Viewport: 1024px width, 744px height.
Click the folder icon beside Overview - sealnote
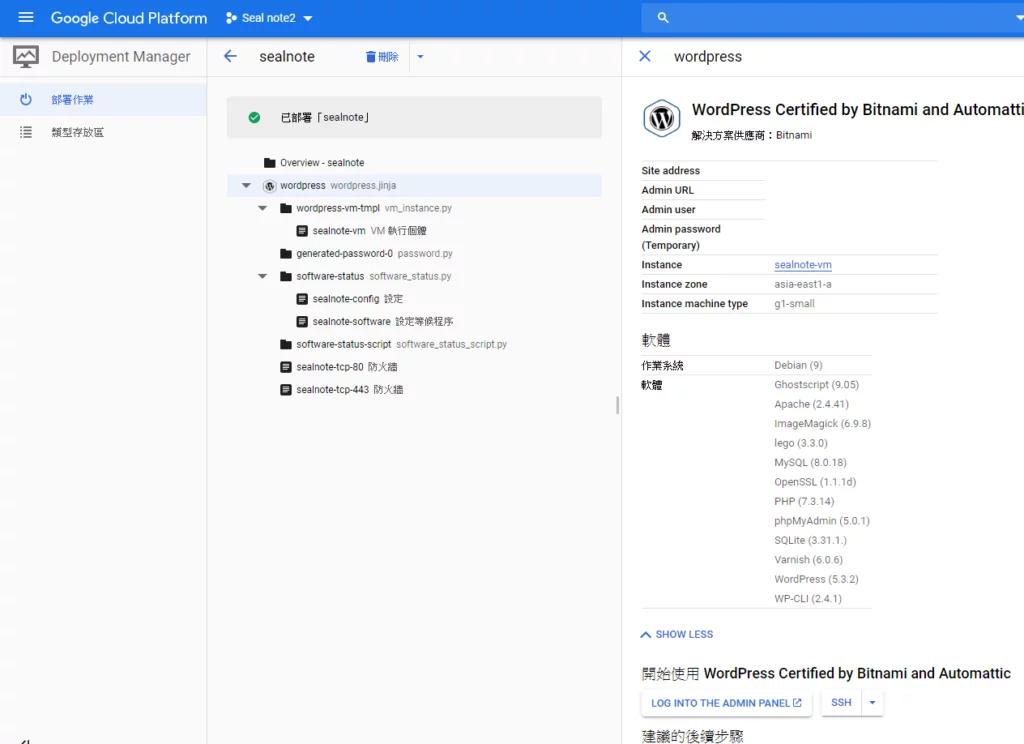(x=270, y=163)
